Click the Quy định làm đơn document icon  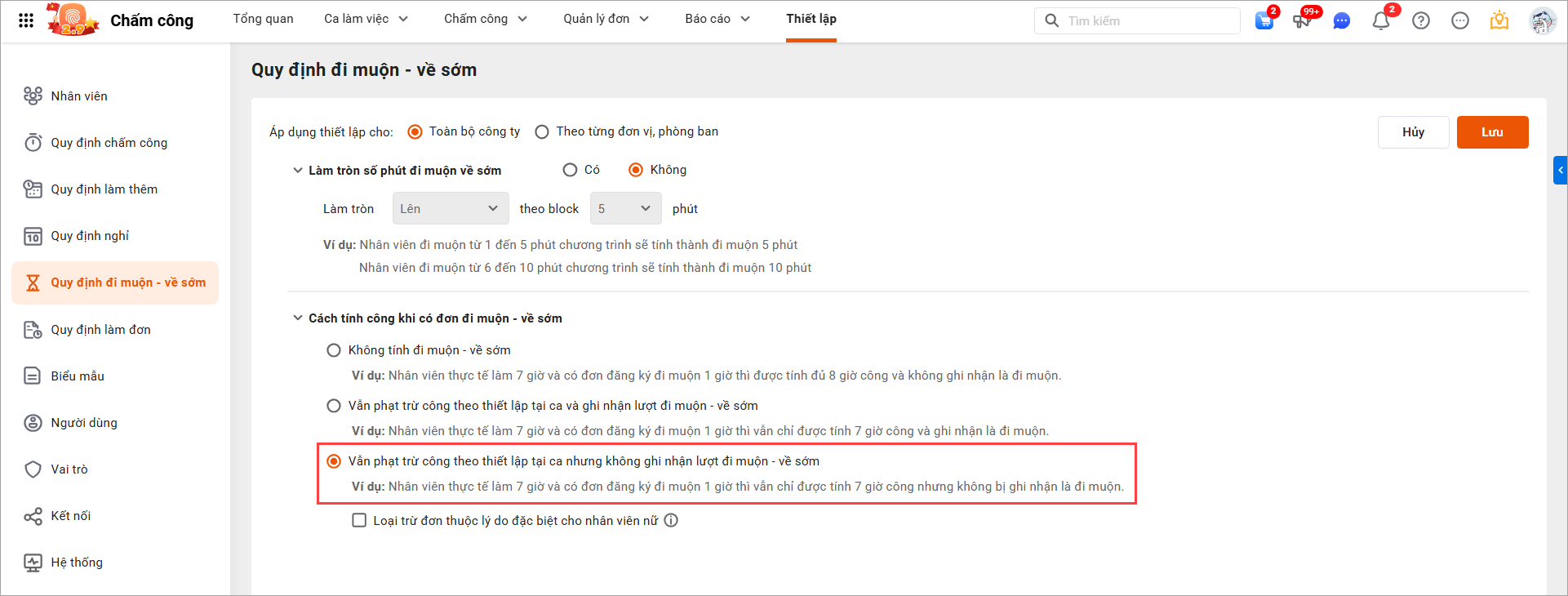(x=33, y=330)
